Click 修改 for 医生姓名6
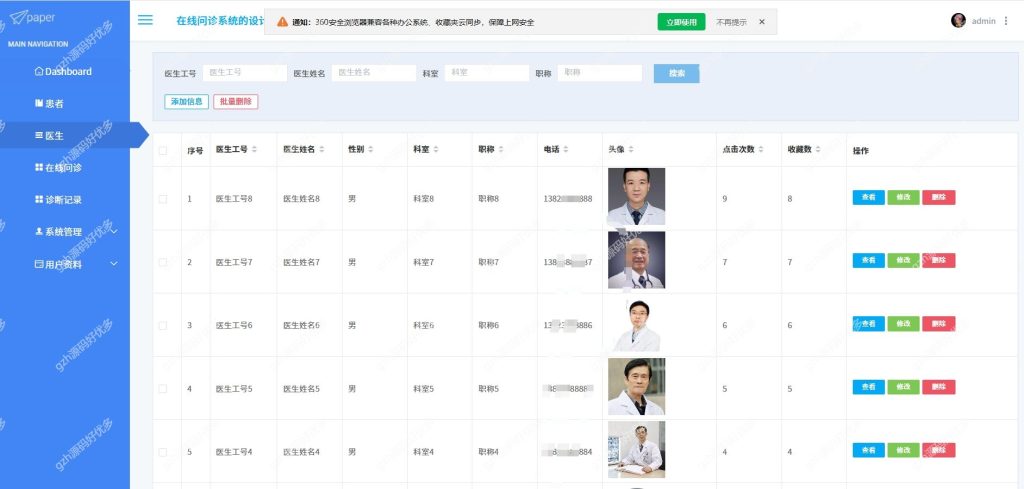This screenshot has width=1024, height=489. pyautogui.click(x=903, y=324)
